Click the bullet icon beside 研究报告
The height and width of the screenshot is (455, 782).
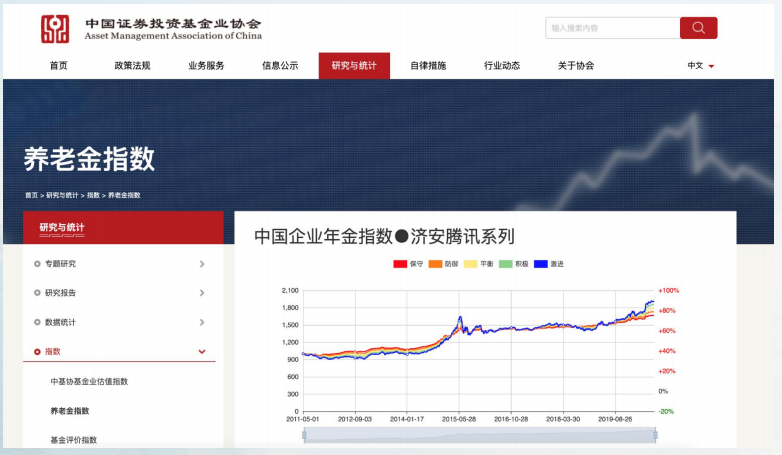pyautogui.click(x=38, y=293)
